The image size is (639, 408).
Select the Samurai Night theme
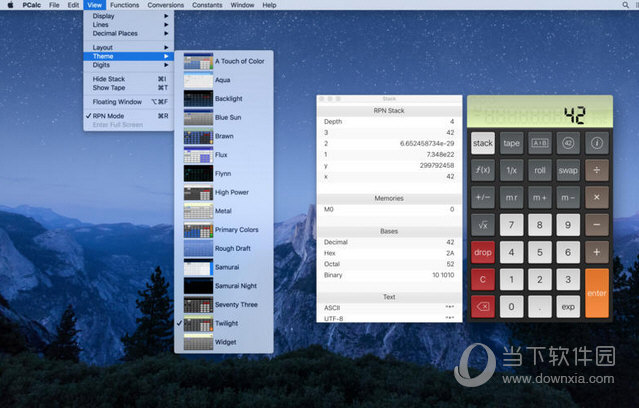[224, 286]
